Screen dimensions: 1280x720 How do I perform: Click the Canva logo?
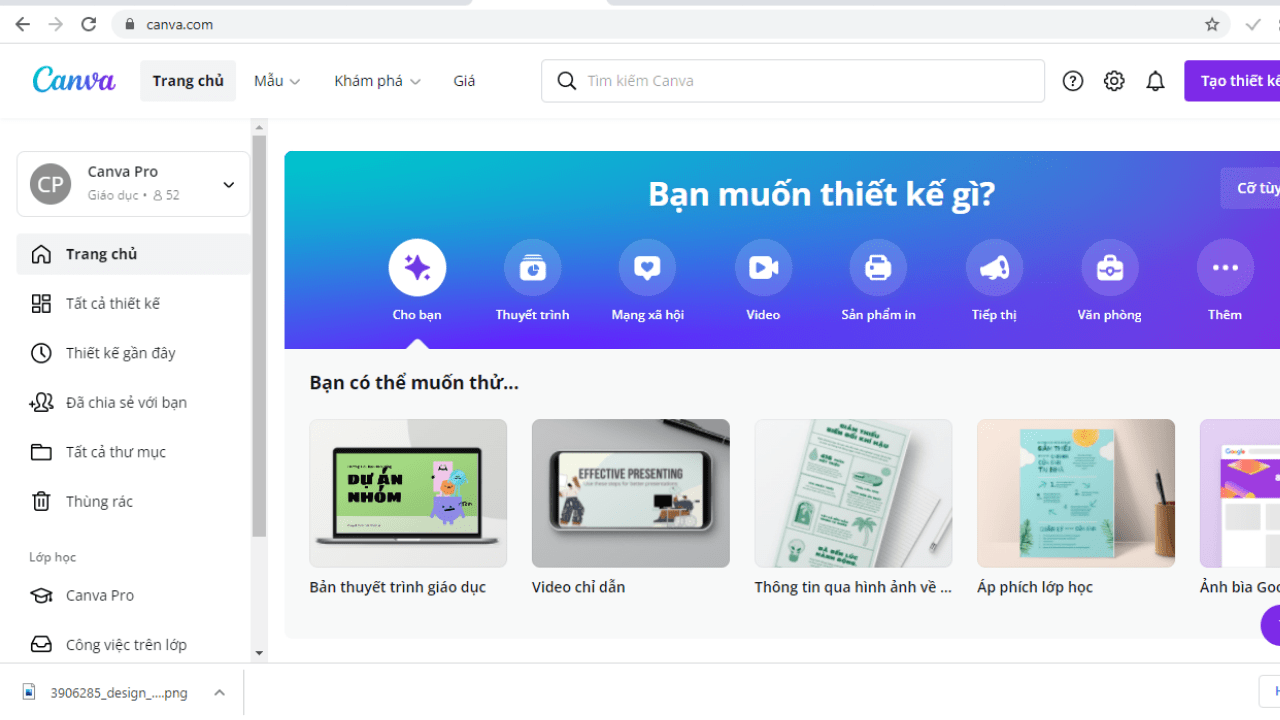click(74, 80)
